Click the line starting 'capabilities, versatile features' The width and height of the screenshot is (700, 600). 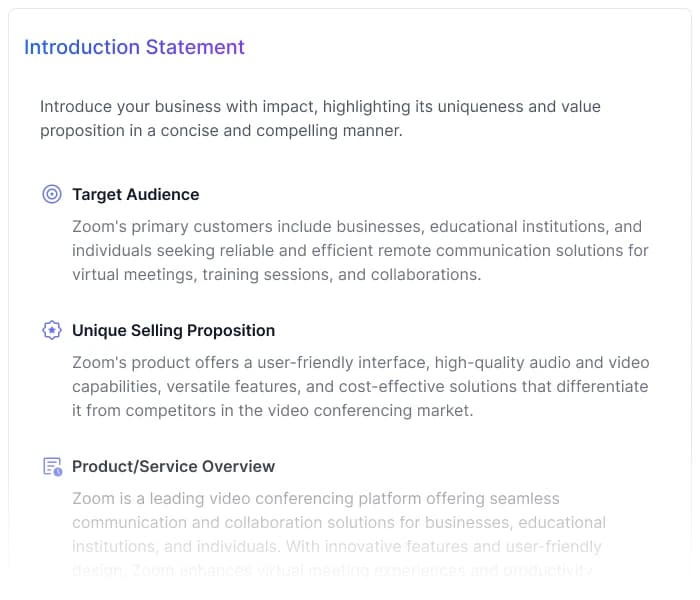pyautogui.click(x=360, y=386)
